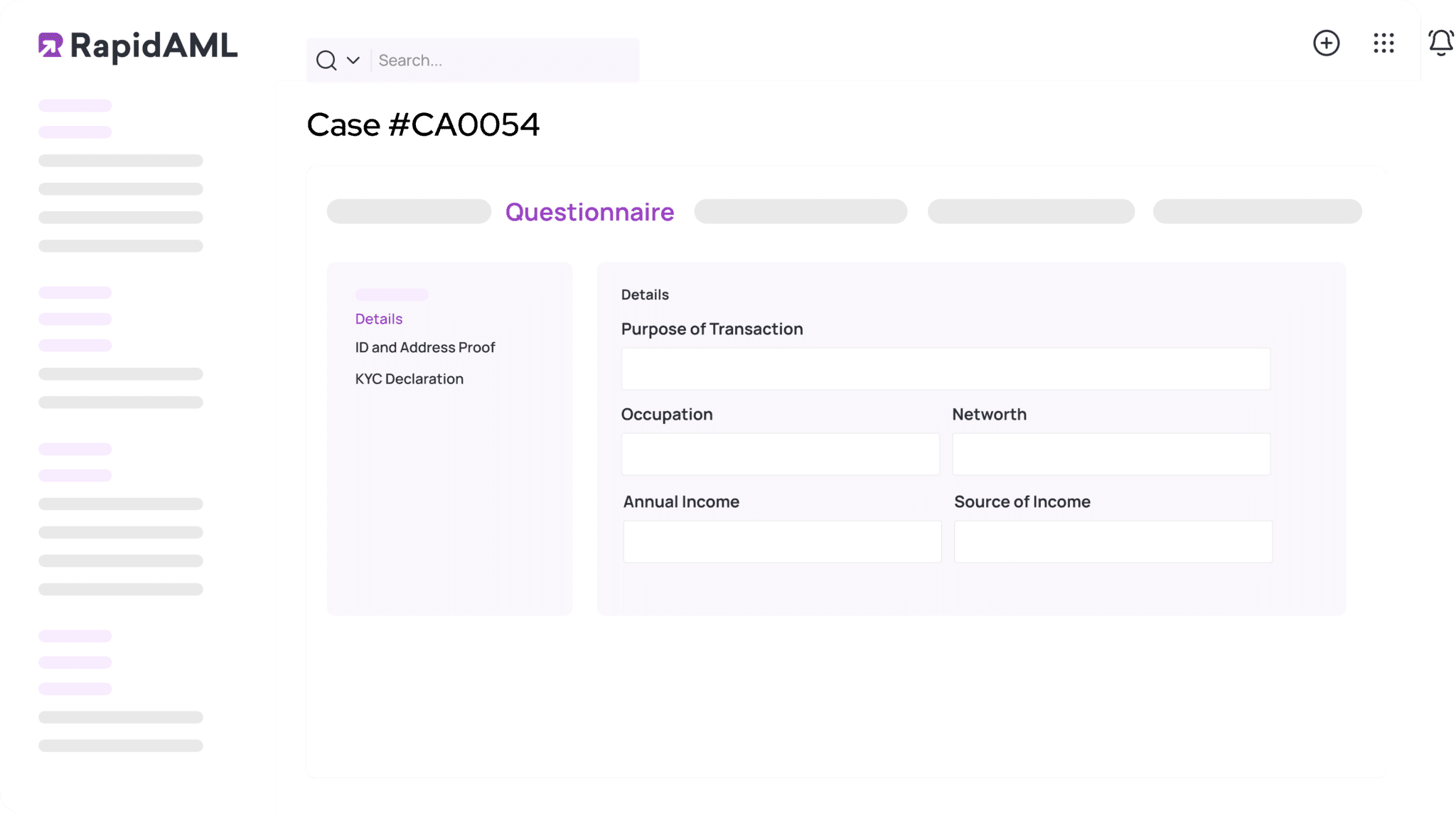Click the search magnifier icon

pos(326,60)
